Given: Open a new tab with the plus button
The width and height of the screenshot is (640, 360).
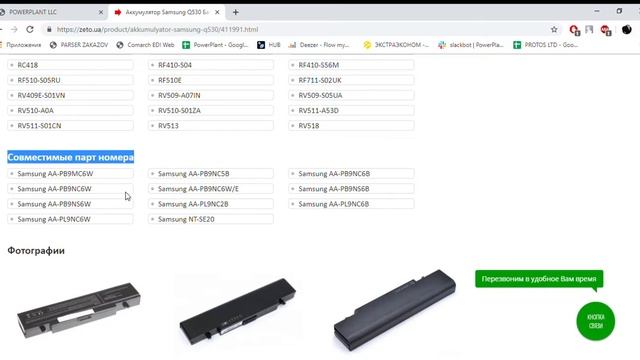Looking at the screenshot, I should [x=236, y=12].
